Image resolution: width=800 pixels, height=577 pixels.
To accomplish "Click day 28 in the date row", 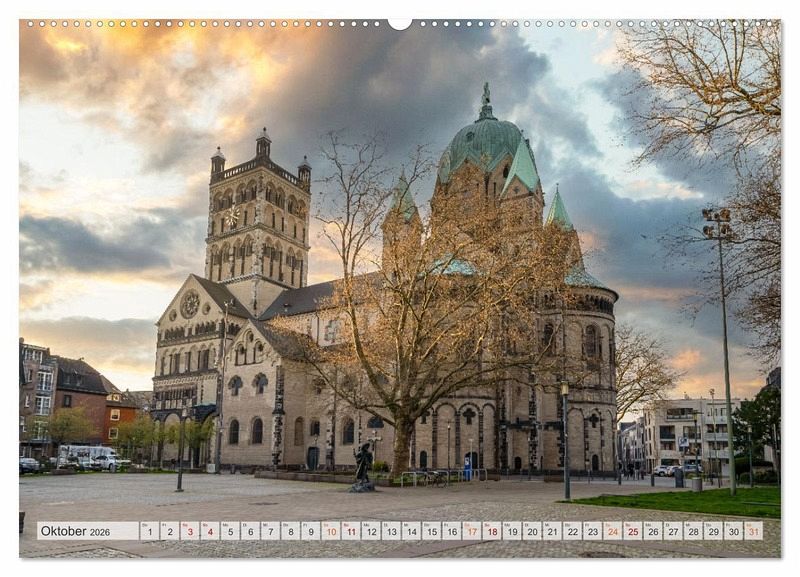I will tap(692, 531).
